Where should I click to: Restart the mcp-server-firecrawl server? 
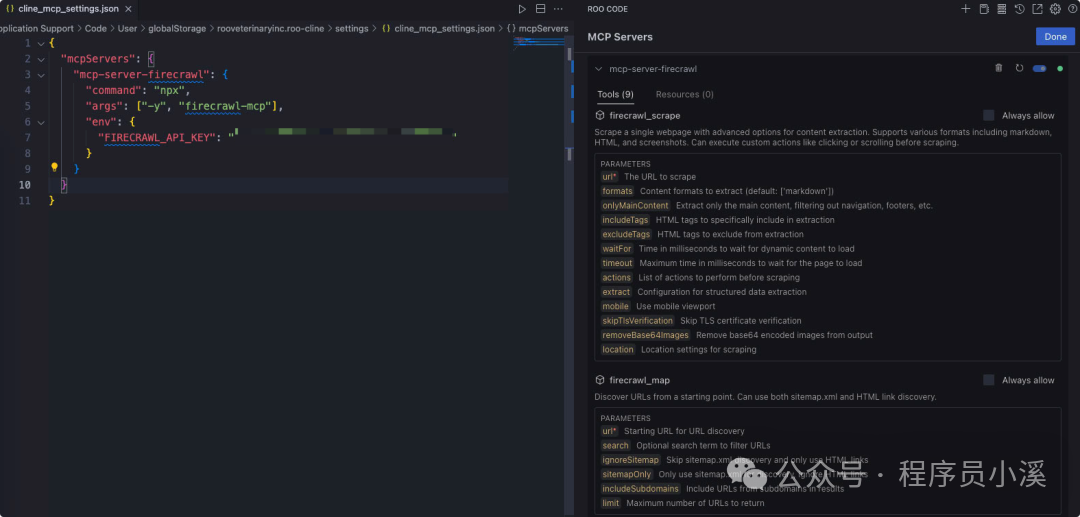[1019, 68]
